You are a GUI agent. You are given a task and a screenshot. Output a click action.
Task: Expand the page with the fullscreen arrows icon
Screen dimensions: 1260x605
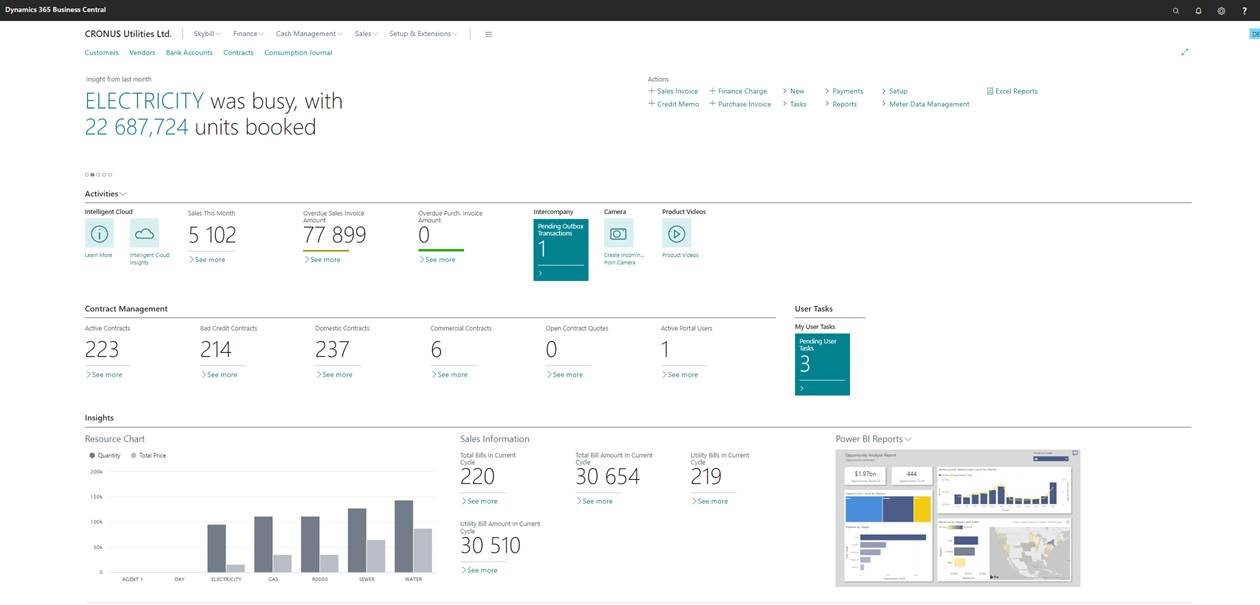click(x=1185, y=52)
